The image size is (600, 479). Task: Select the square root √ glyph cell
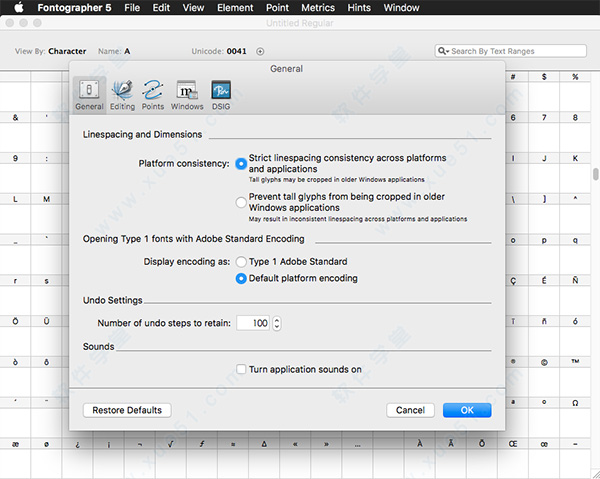tap(171, 458)
